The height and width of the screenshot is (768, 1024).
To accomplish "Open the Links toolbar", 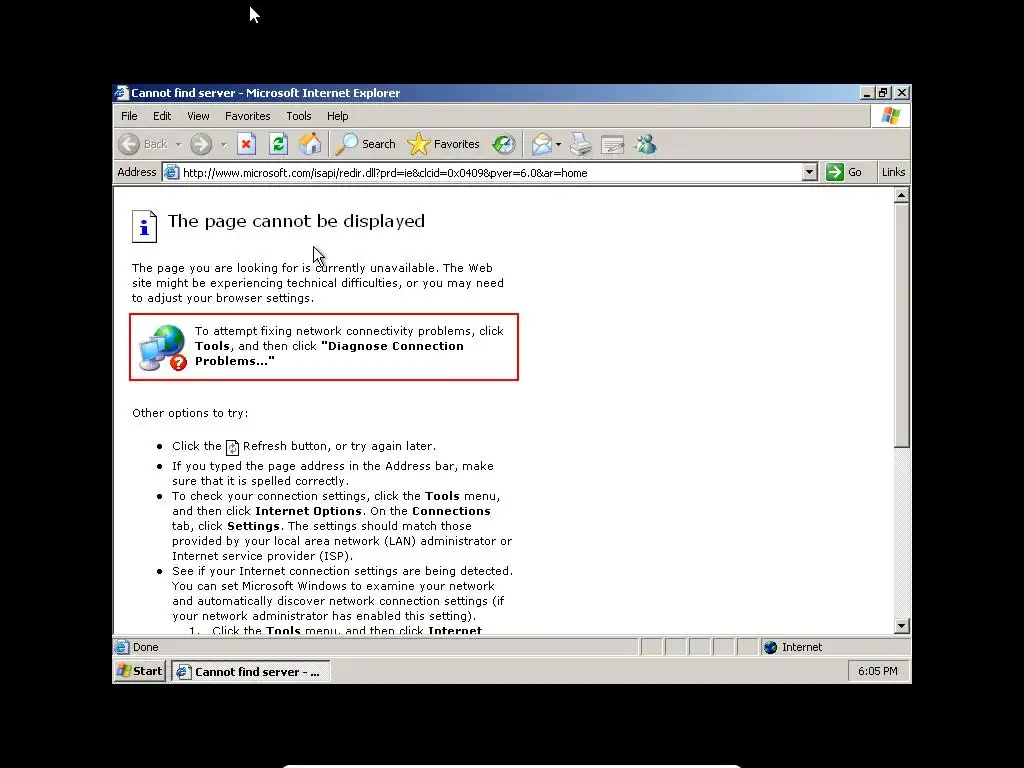I will tap(893, 172).
